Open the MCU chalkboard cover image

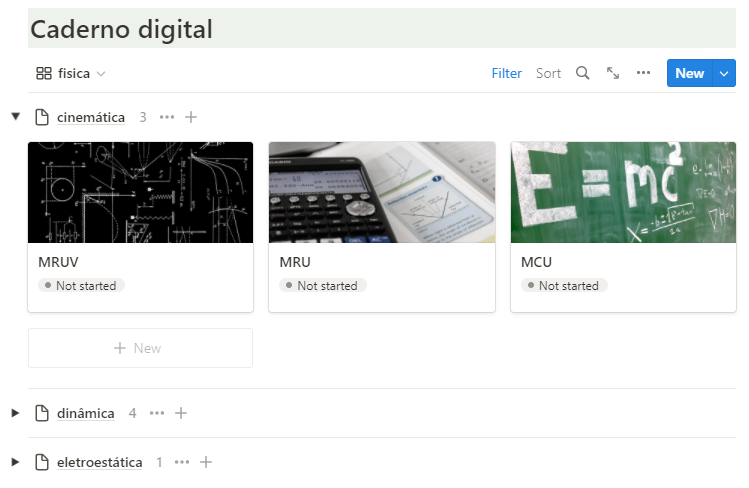(x=623, y=192)
